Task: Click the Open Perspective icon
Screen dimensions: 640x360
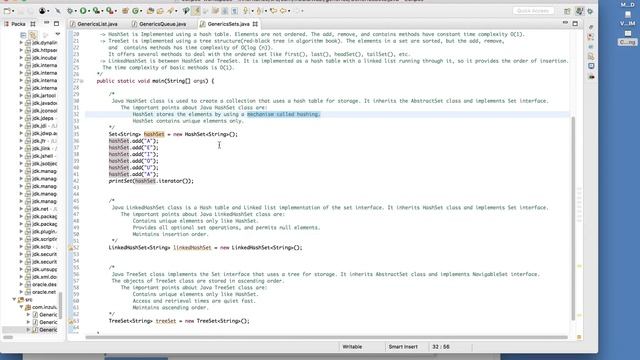Action: pos(567,11)
